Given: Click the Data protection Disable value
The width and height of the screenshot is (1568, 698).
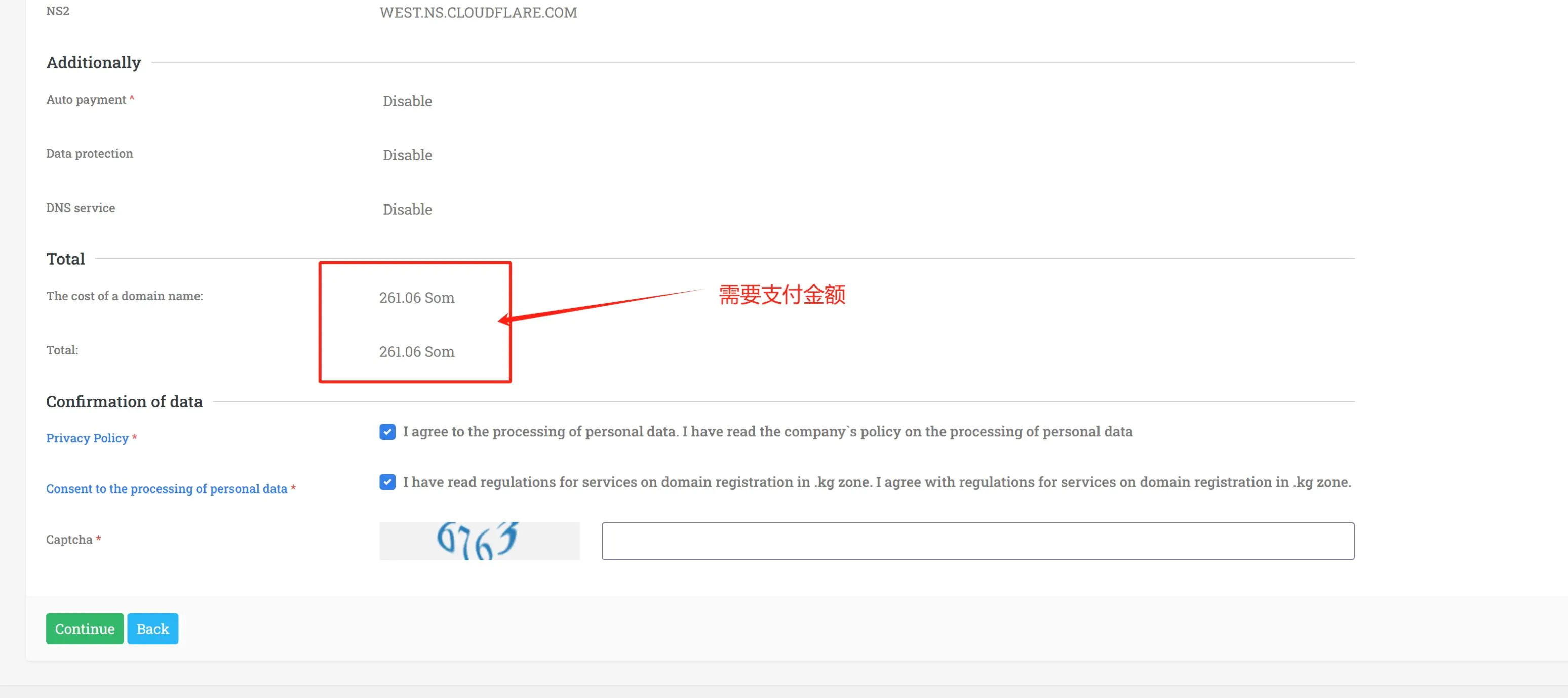Looking at the screenshot, I should [407, 155].
